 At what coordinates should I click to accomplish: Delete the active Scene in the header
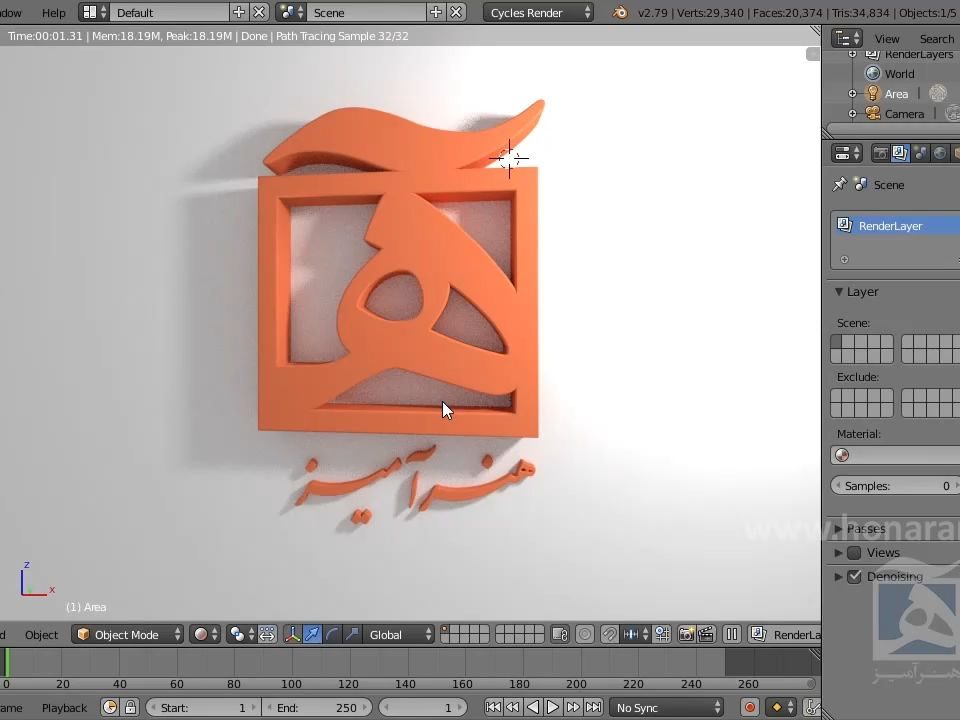[x=456, y=12]
